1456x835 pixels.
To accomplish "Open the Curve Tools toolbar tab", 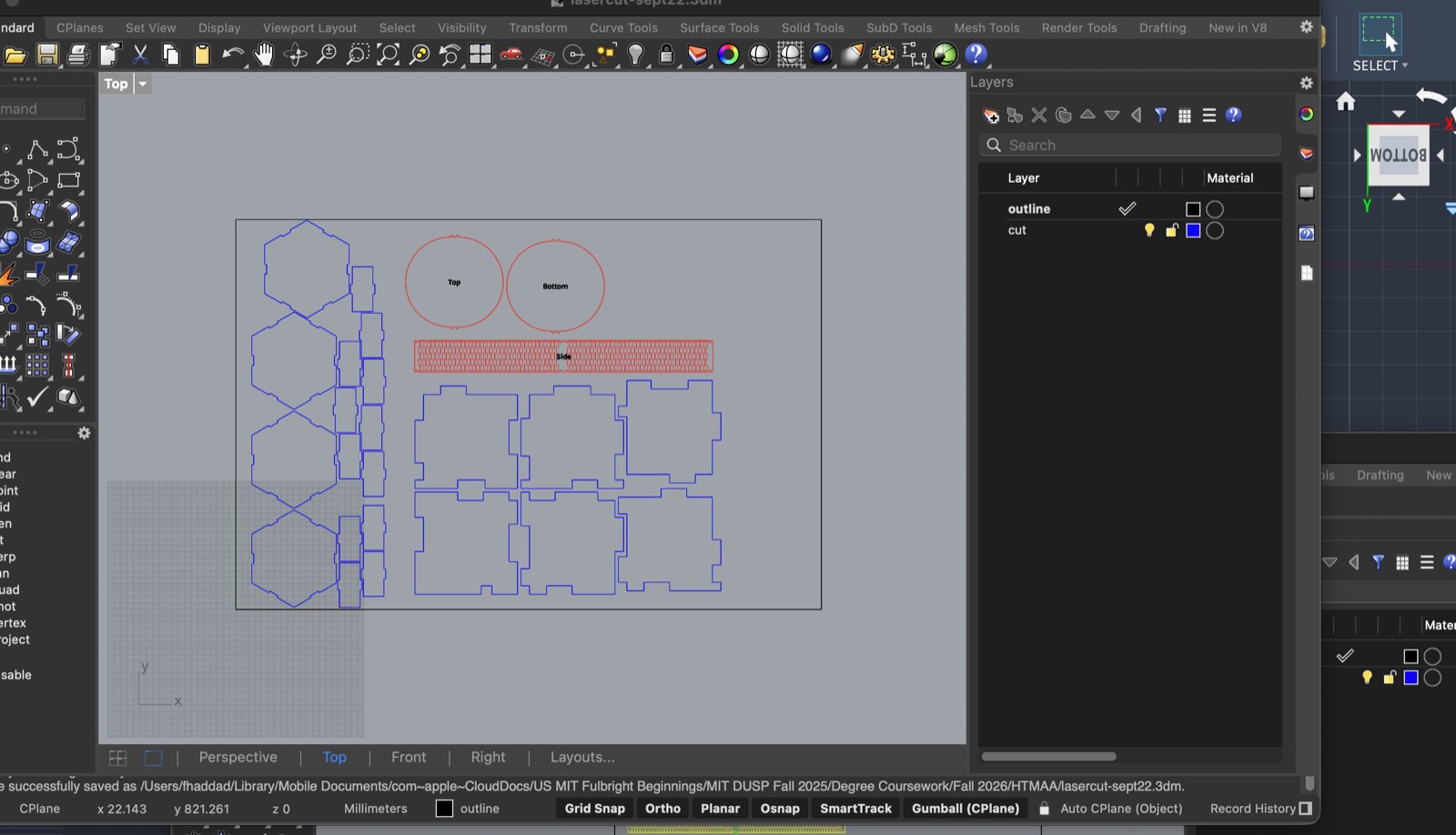I will (x=623, y=28).
